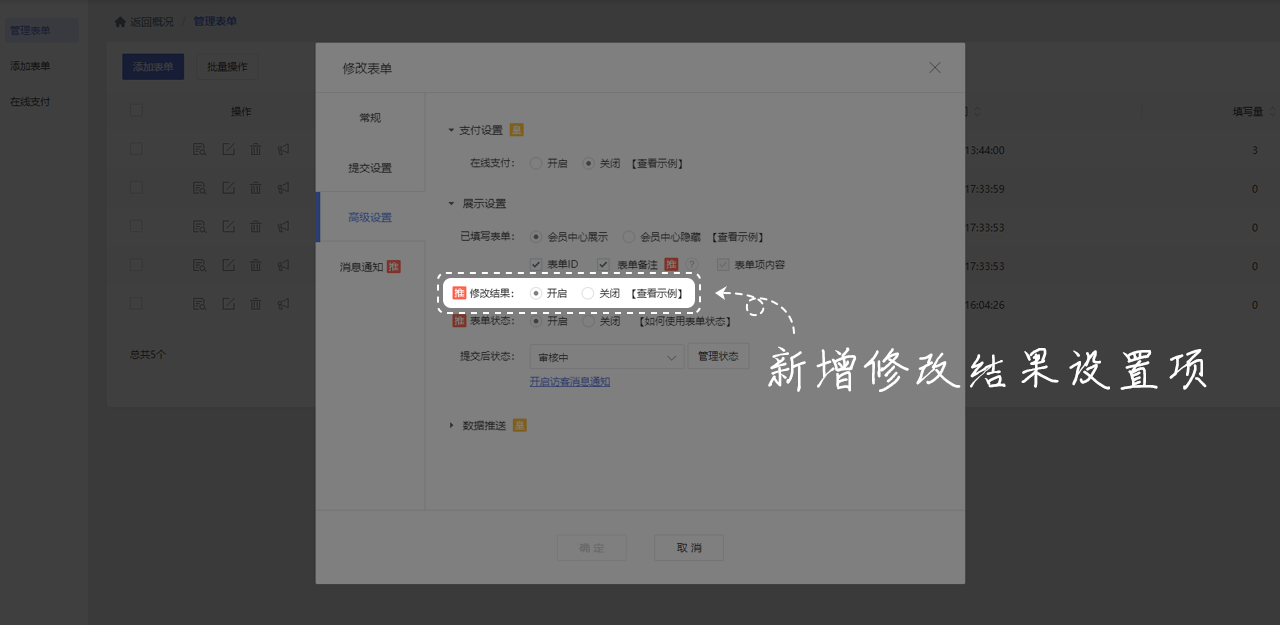The width and height of the screenshot is (1280, 625).
Task: Click the red 推 badge on 消息通知
Action: (x=394, y=266)
